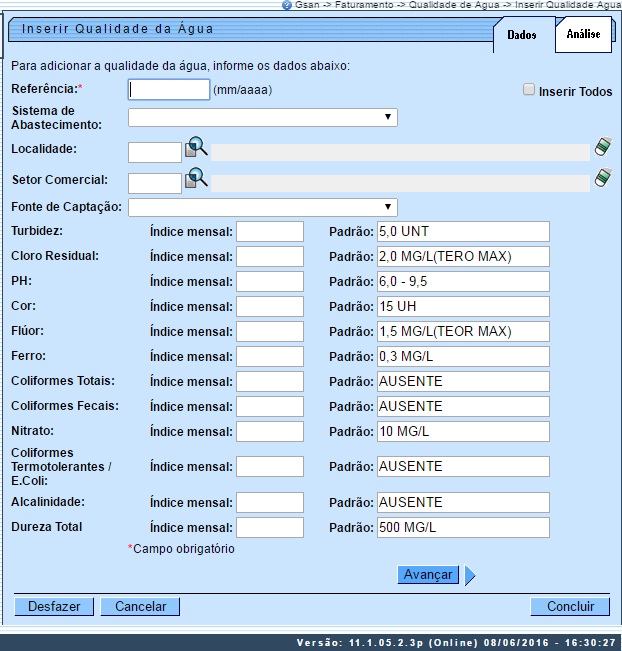This screenshot has height=651, width=622.
Task: Switch to the Análise tab
Action: coord(583,34)
